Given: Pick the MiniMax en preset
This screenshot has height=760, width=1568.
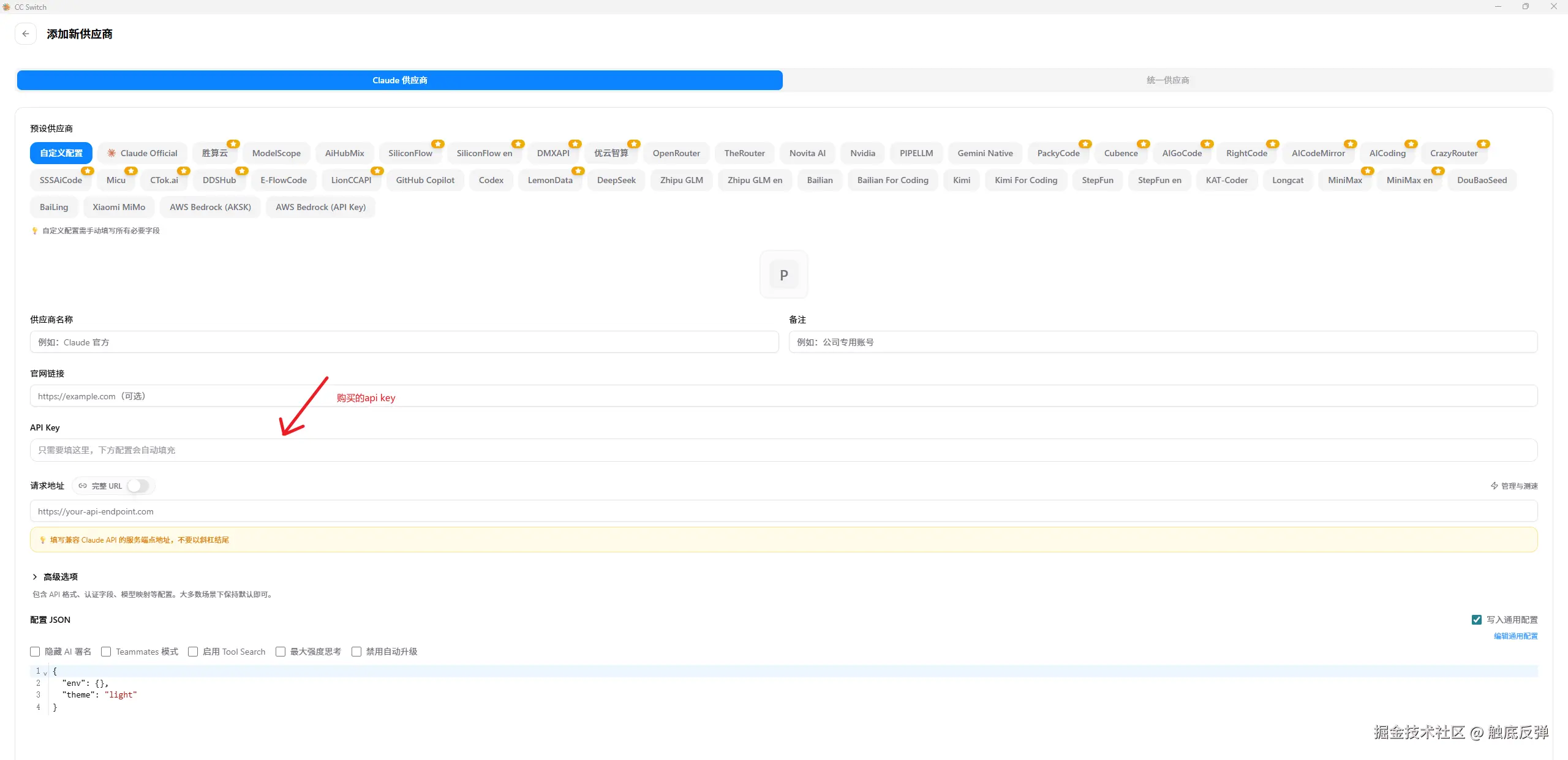Looking at the screenshot, I should (x=1409, y=180).
